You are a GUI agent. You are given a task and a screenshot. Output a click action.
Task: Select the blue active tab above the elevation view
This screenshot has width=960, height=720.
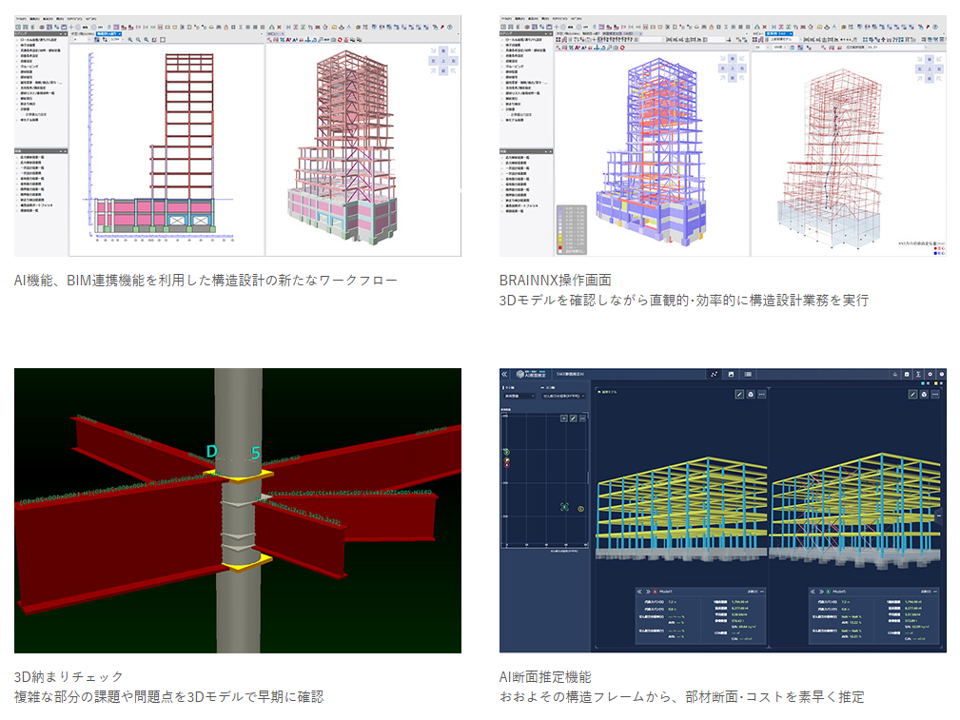[x=106, y=32]
